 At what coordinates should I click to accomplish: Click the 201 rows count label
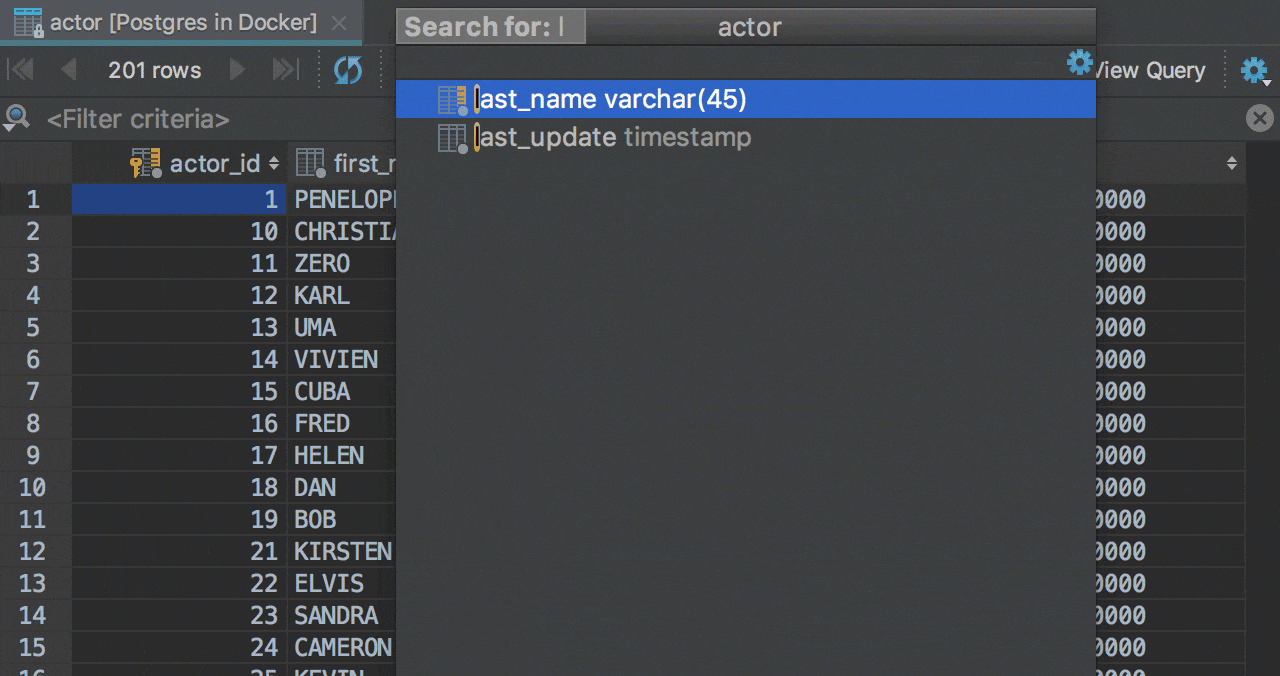point(154,70)
